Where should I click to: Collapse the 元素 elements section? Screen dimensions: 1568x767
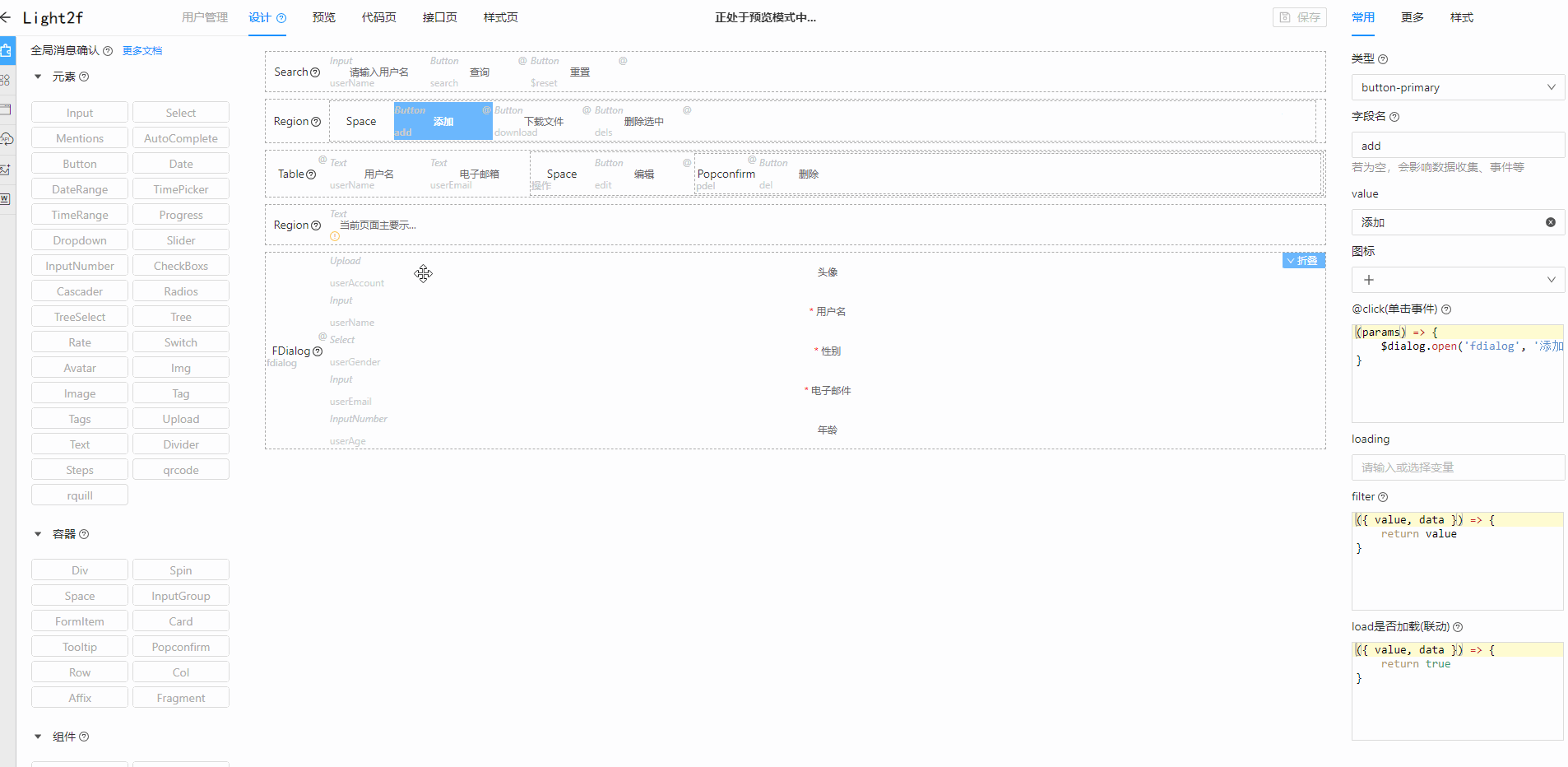pyautogui.click(x=37, y=77)
